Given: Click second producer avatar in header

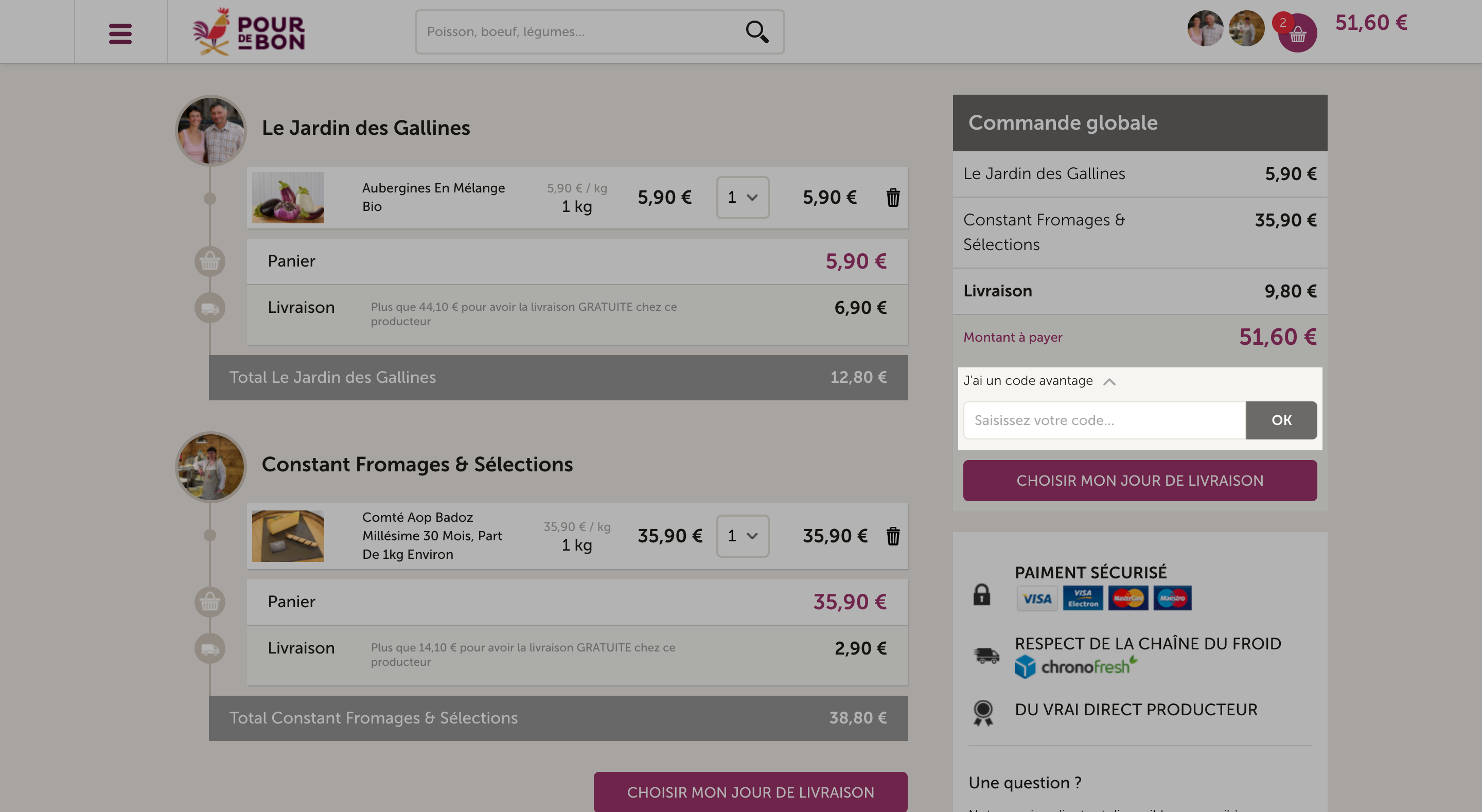Looking at the screenshot, I should 1246,28.
